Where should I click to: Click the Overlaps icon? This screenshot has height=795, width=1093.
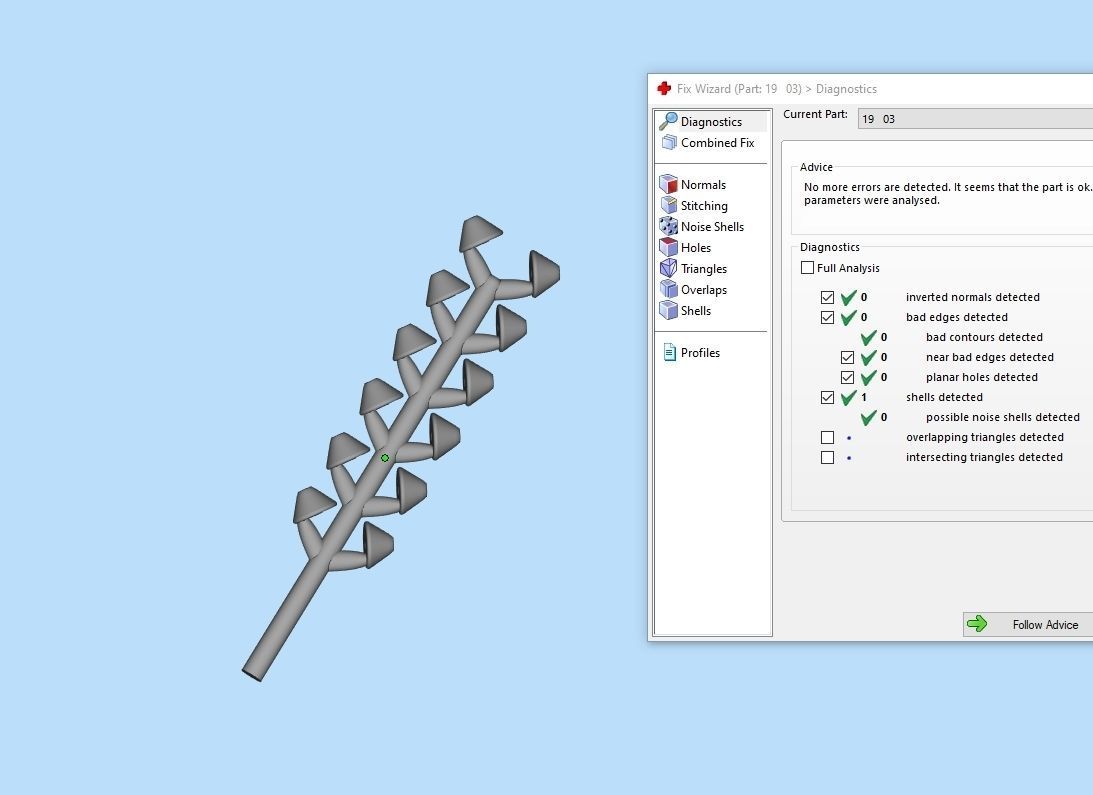point(668,289)
